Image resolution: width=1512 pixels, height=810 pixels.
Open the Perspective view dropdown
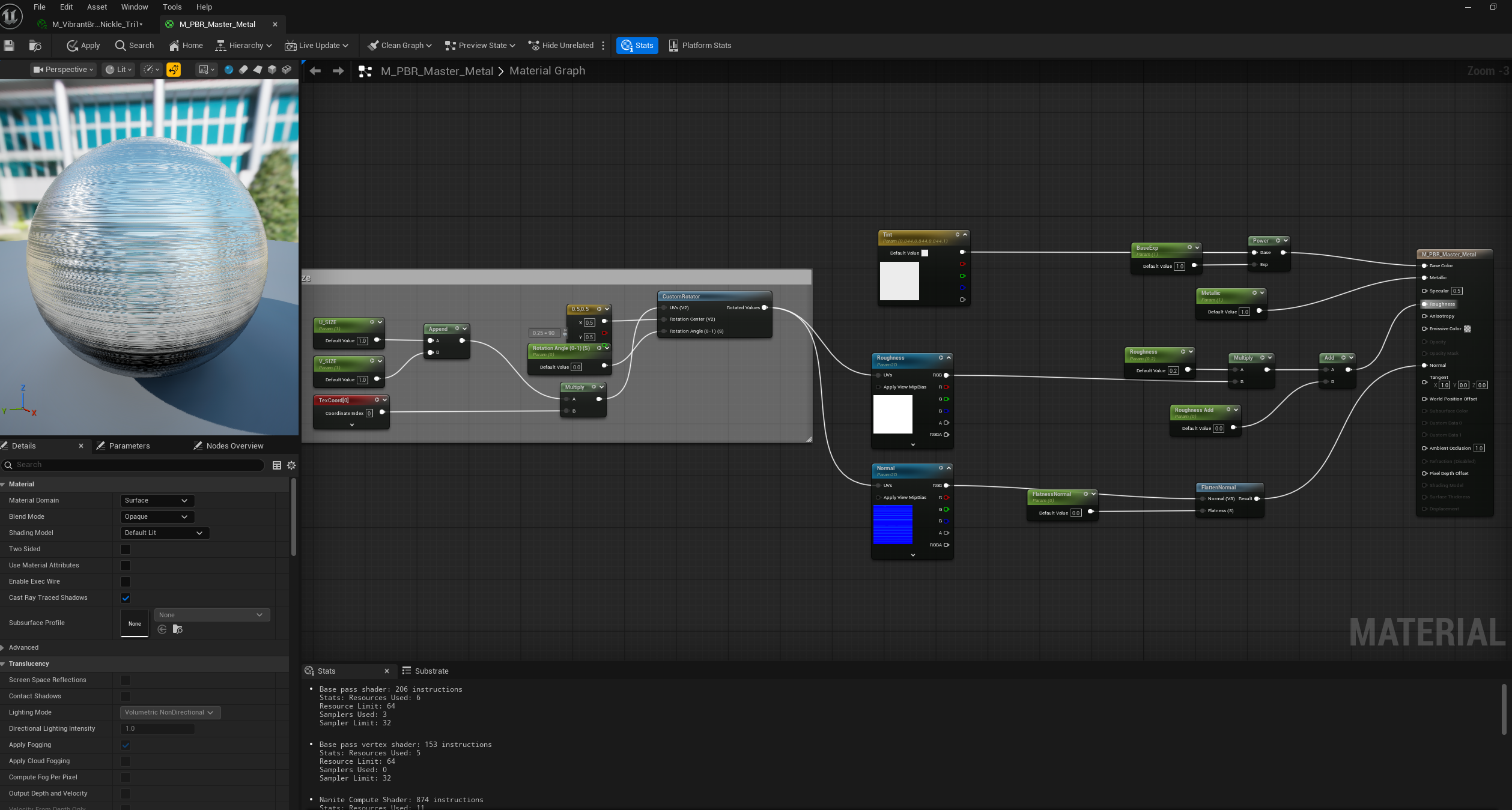point(62,69)
